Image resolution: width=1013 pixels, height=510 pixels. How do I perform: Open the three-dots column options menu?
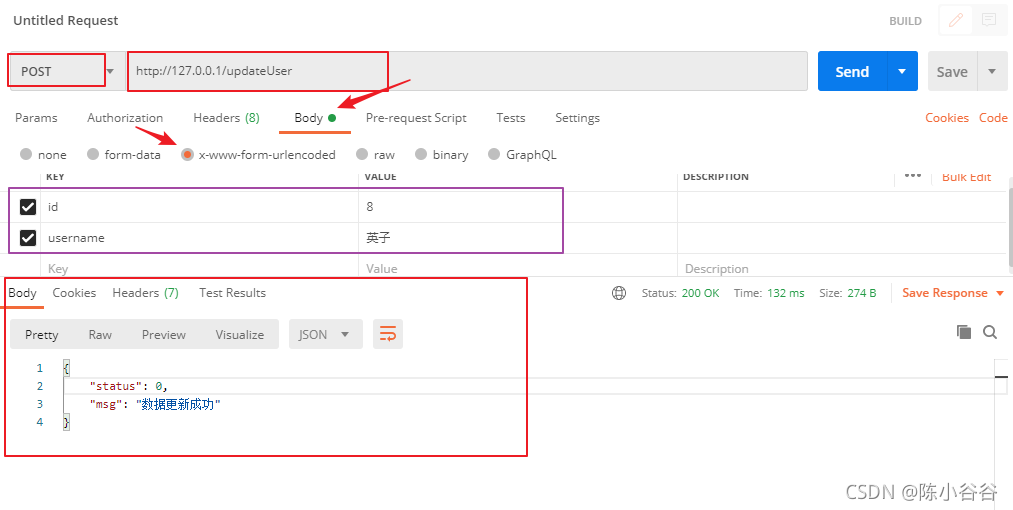pos(912,176)
